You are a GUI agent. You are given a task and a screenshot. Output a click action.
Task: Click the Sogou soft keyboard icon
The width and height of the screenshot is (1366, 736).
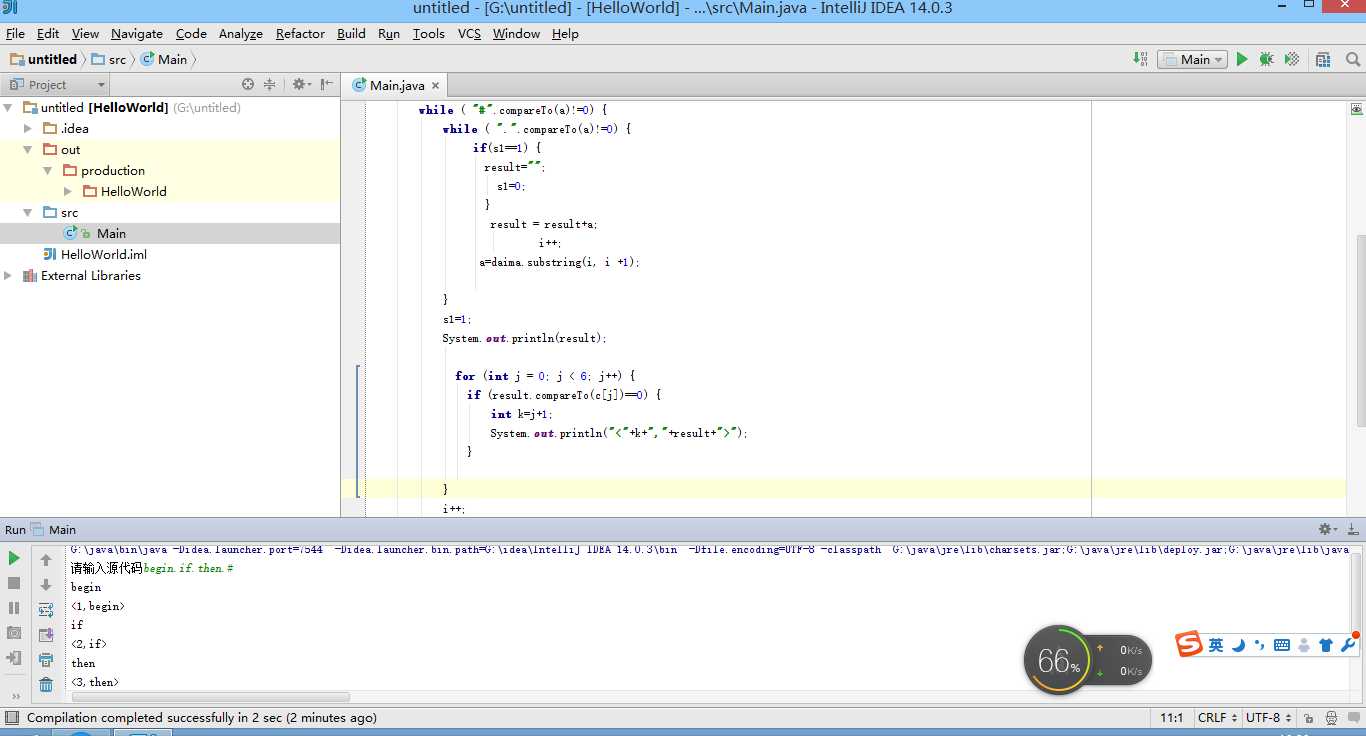[x=1282, y=645]
